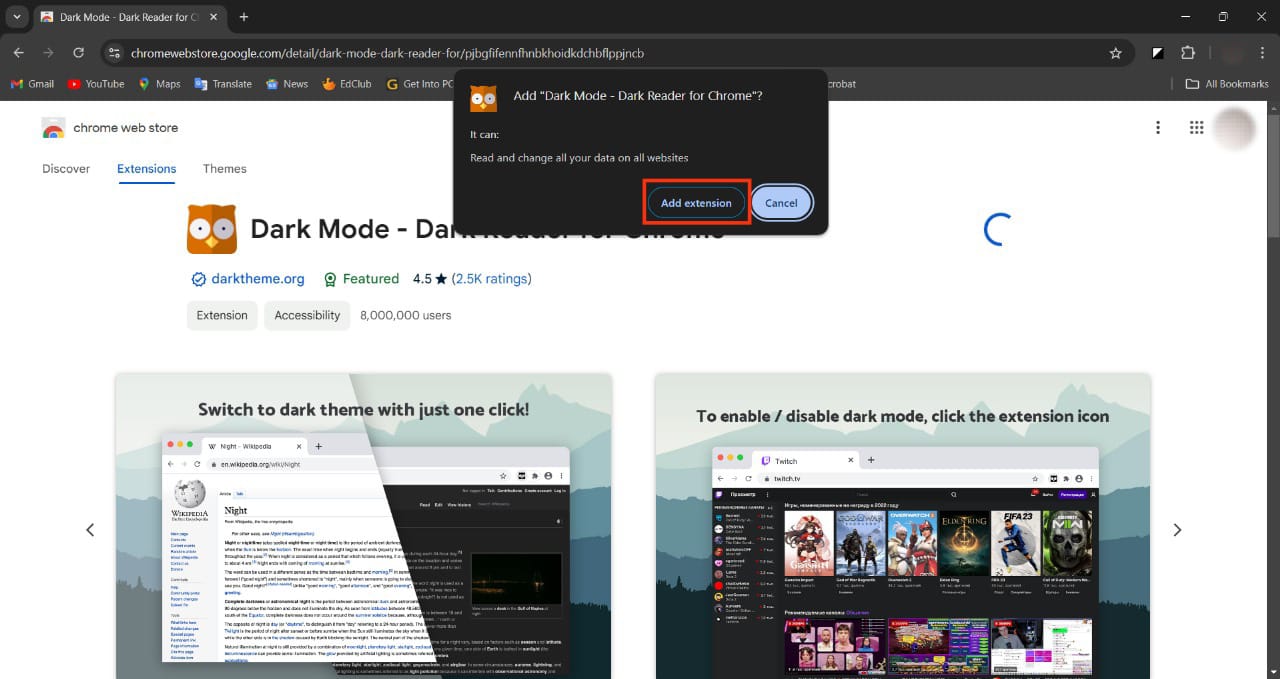The image size is (1280, 679).
Task: Open the Gmail bookmark
Action: (x=32, y=84)
